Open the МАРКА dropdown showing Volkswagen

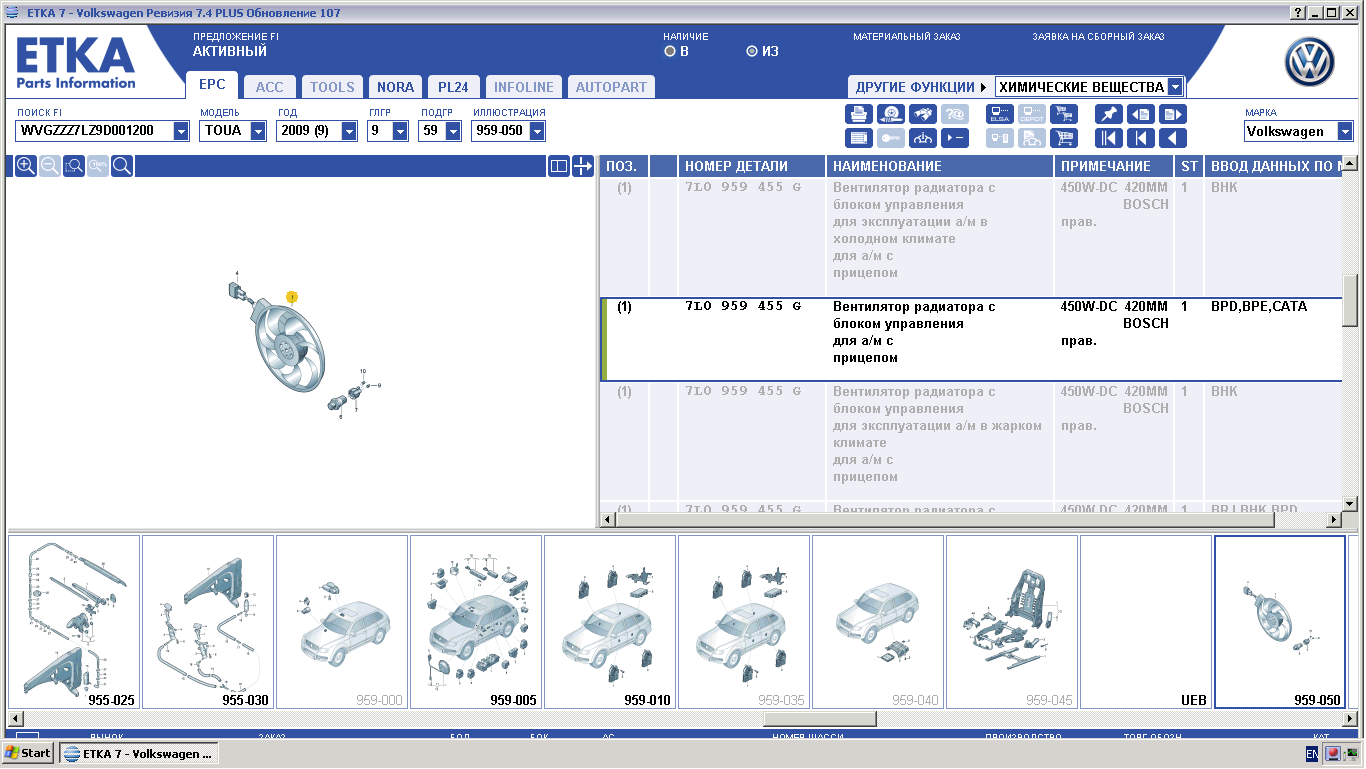pyautogui.click(x=1345, y=132)
